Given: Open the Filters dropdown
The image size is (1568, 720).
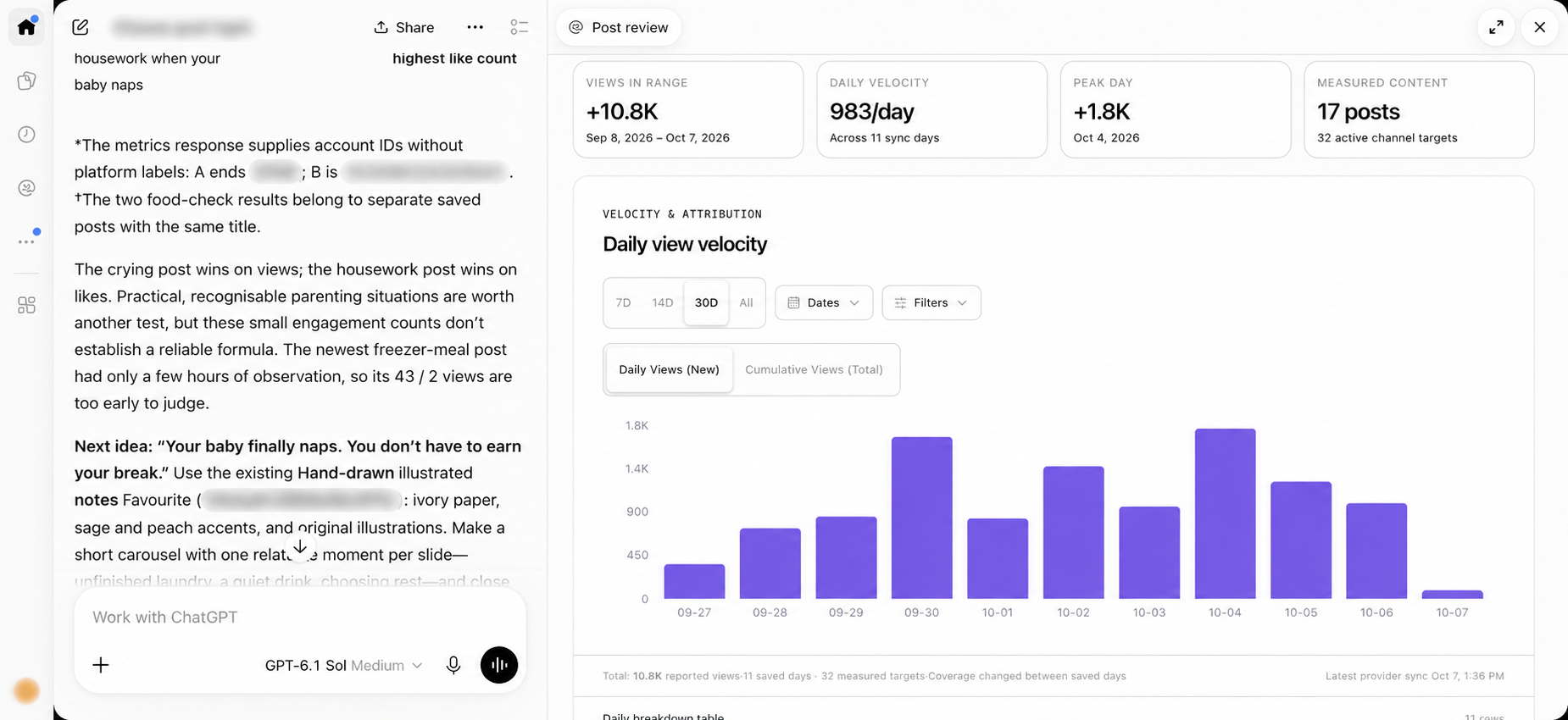Looking at the screenshot, I should coord(931,302).
